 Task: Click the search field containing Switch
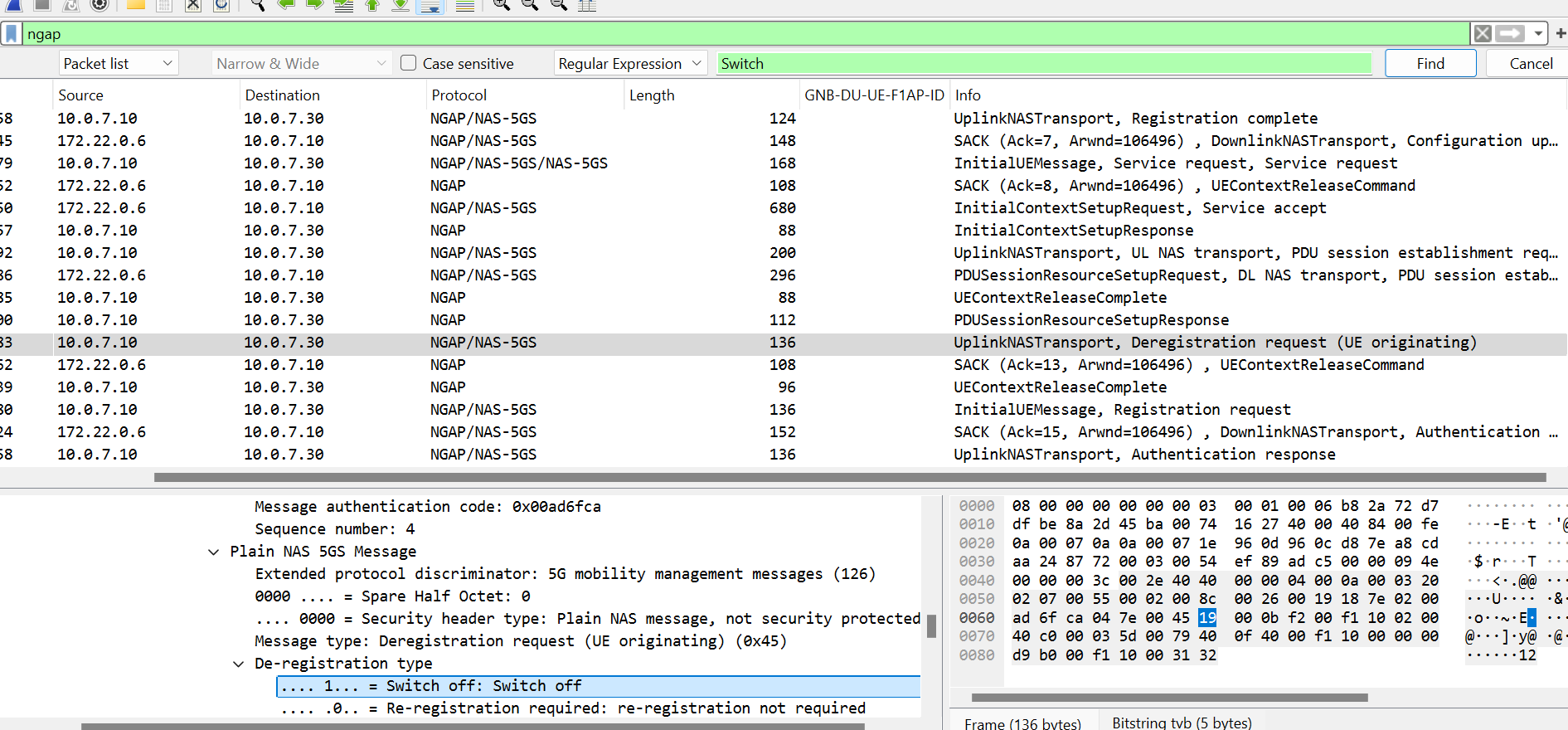click(x=1043, y=63)
